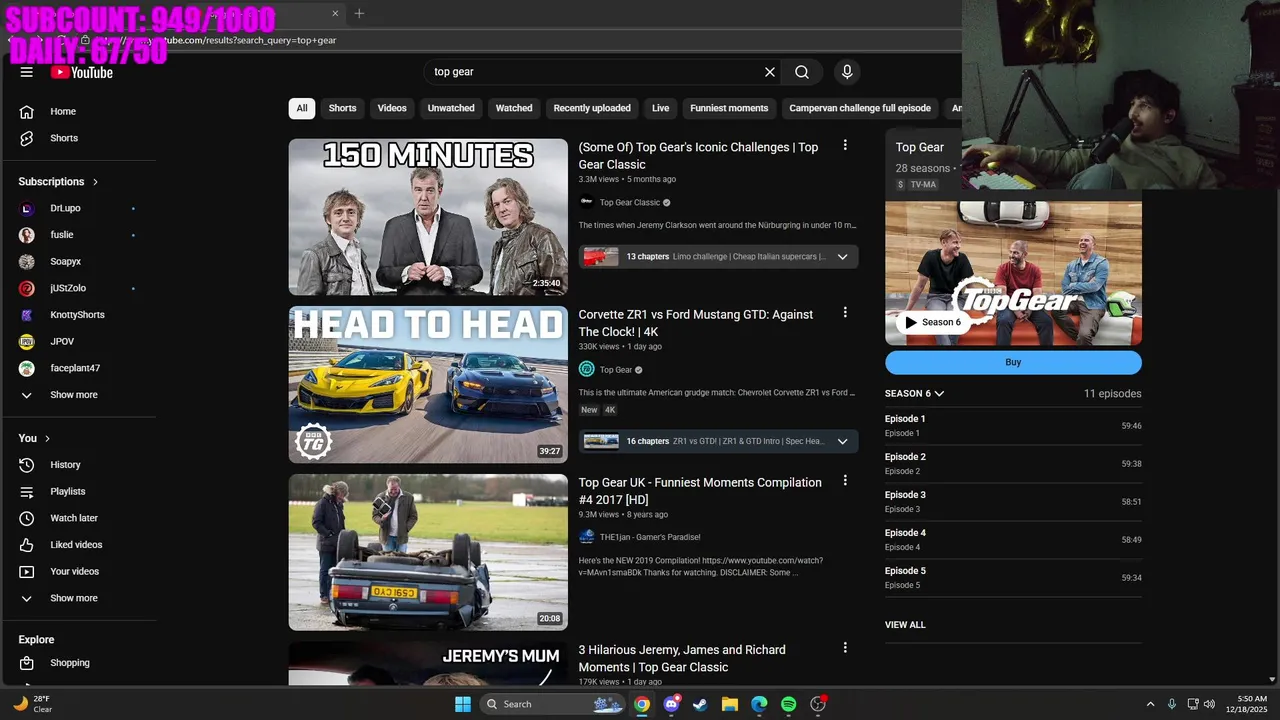1280x720 pixels.
Task: Select the Recently uploaded filter chip
Action: (592, 108)
